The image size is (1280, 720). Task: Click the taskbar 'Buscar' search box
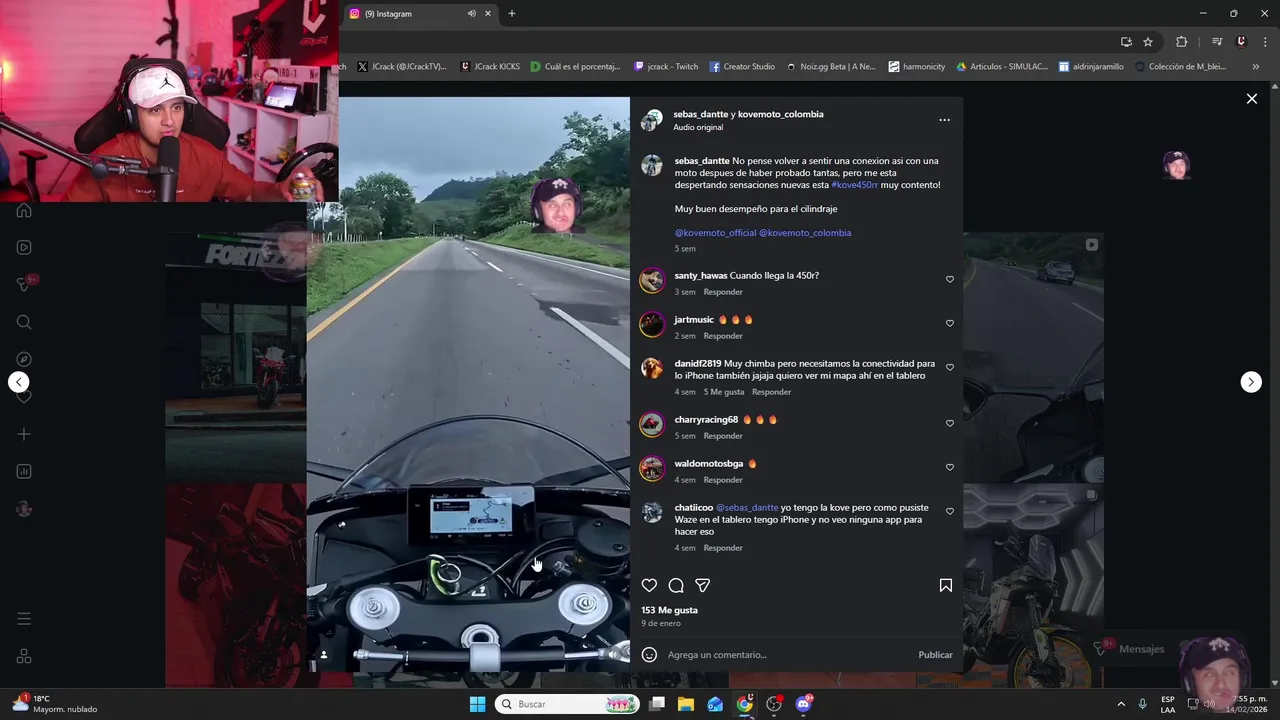coord(567,704)
